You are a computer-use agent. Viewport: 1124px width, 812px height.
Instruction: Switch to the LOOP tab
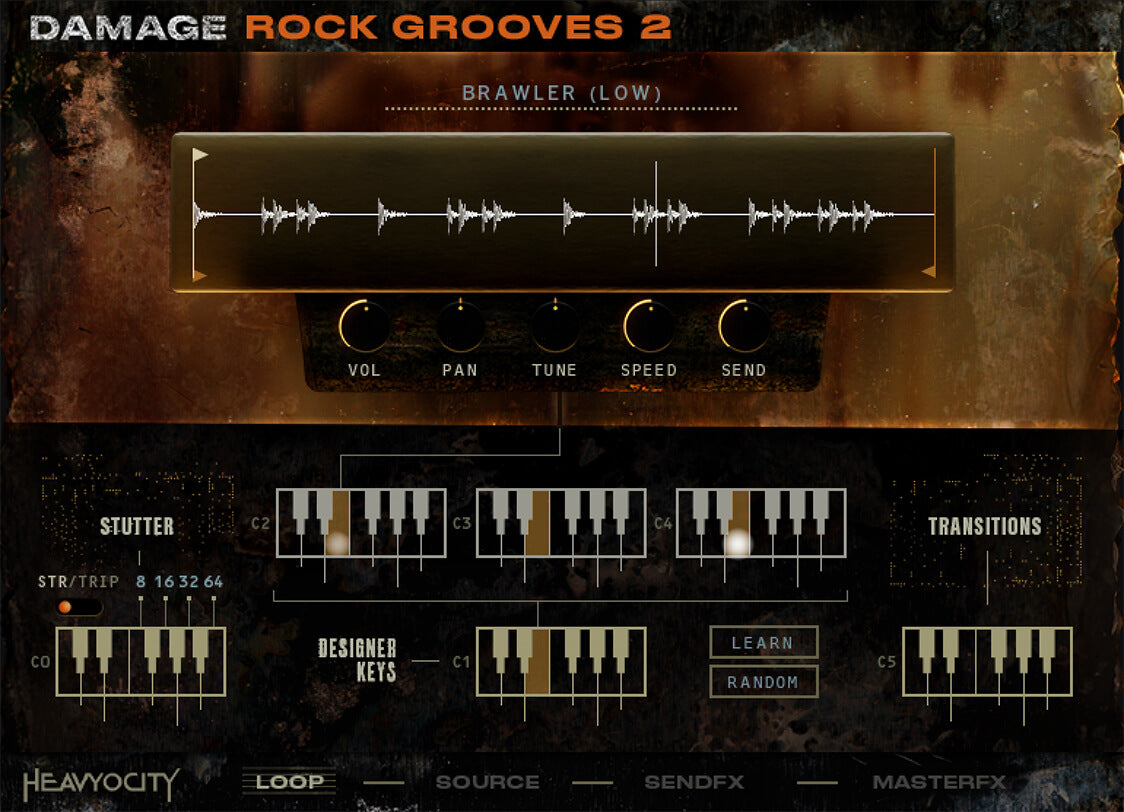(290, 782)
